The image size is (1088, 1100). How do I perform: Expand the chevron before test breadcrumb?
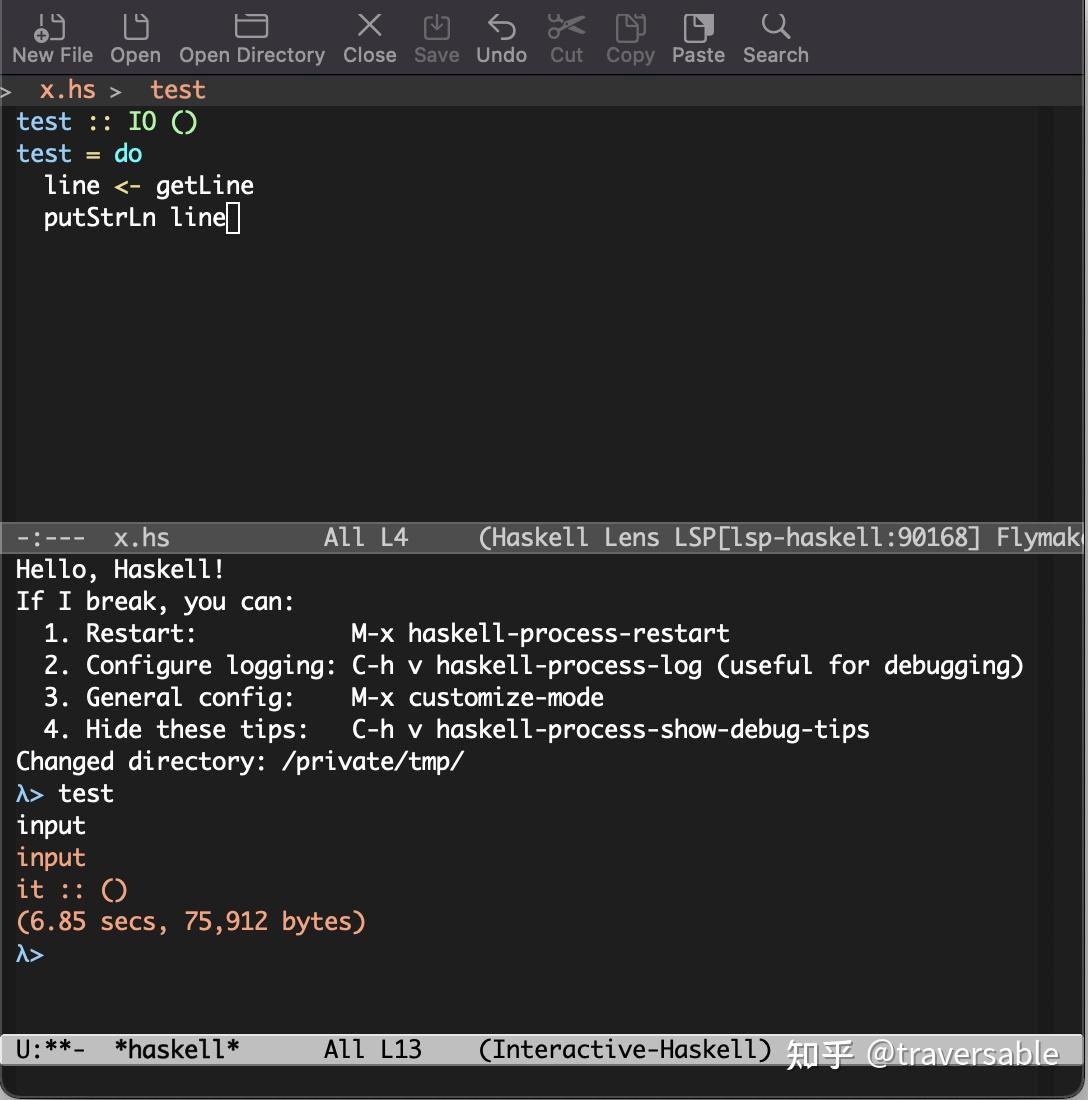(x=116, y=90)
